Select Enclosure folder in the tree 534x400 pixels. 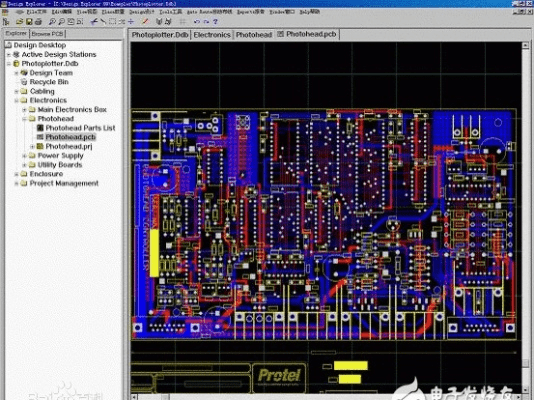[46, 174]
